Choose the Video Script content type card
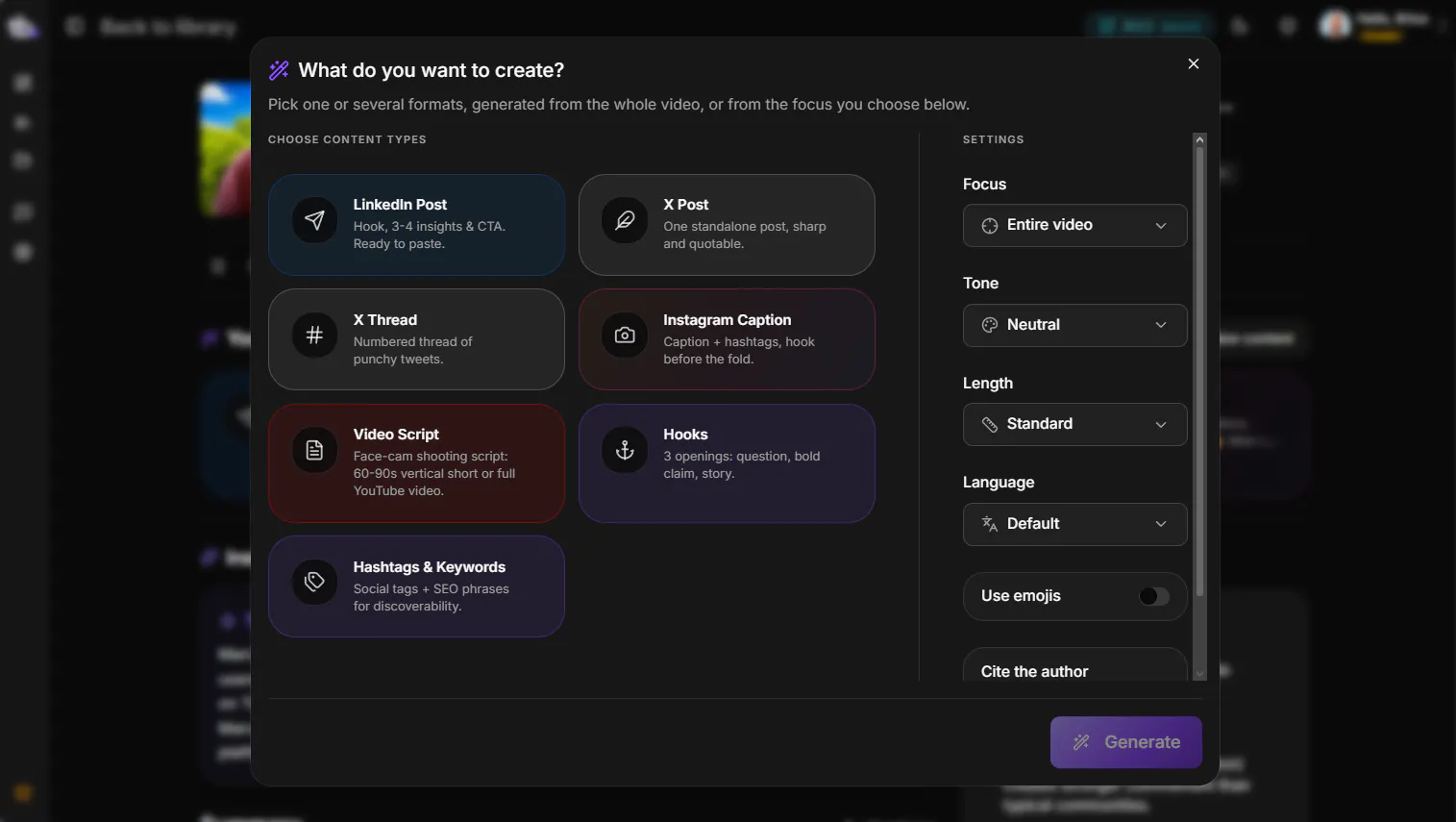 pos(416,463)
